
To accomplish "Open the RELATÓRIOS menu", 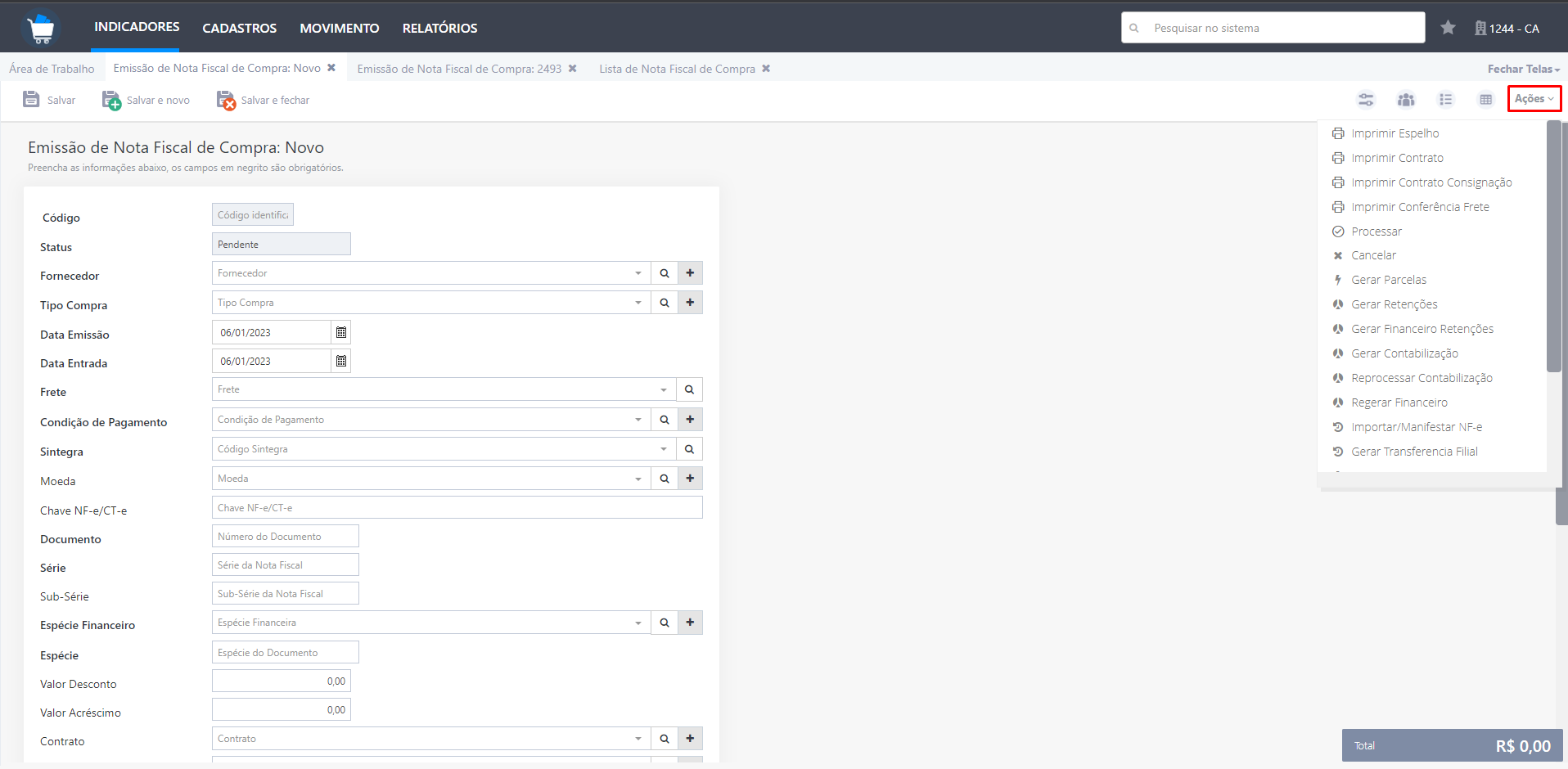I will 440,28.
